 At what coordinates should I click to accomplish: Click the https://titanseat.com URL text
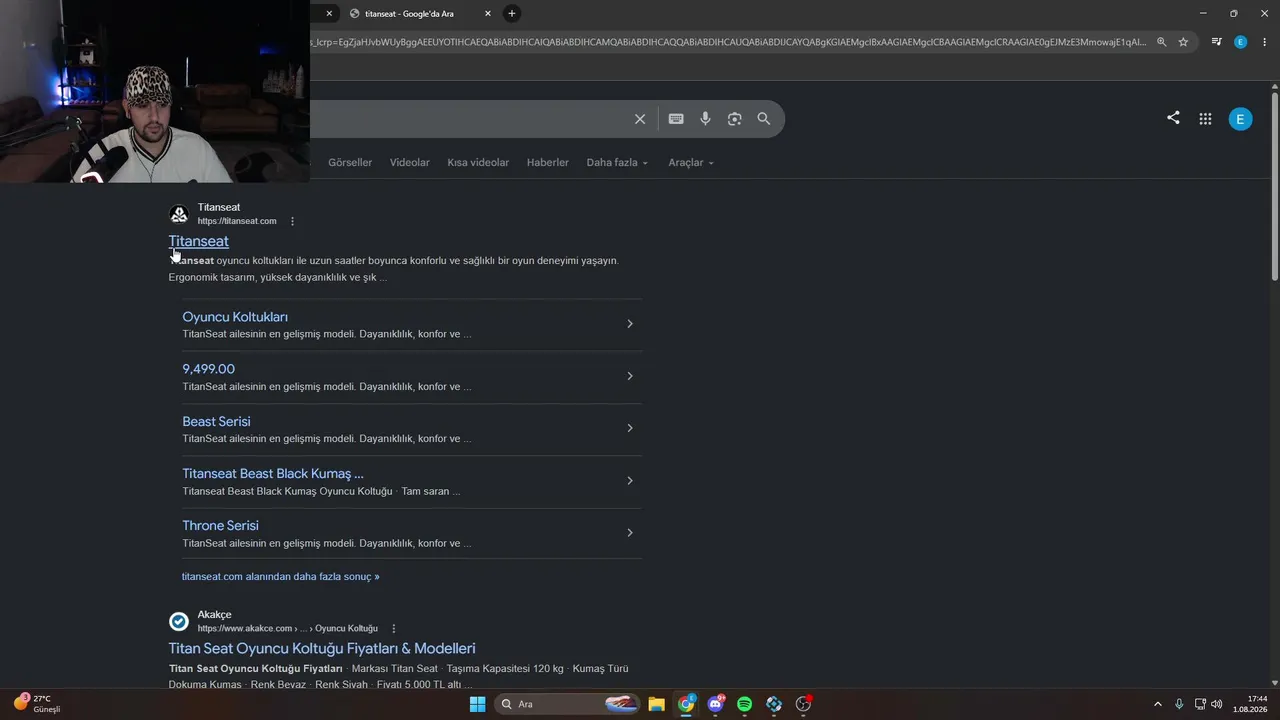point(237,221)
